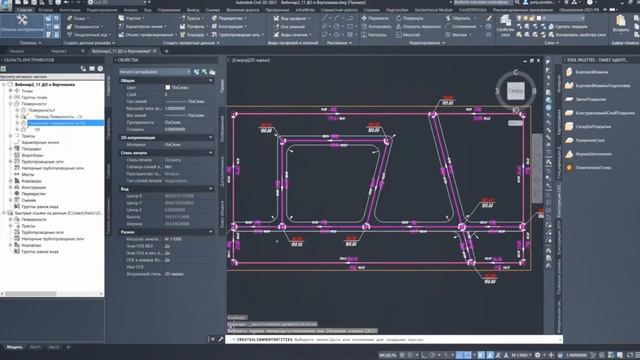Image resolution: width=640 pixels, height=360 pixels.
Task: Click the Точки (Points) ribbon tool
Action: coord(78,18)
